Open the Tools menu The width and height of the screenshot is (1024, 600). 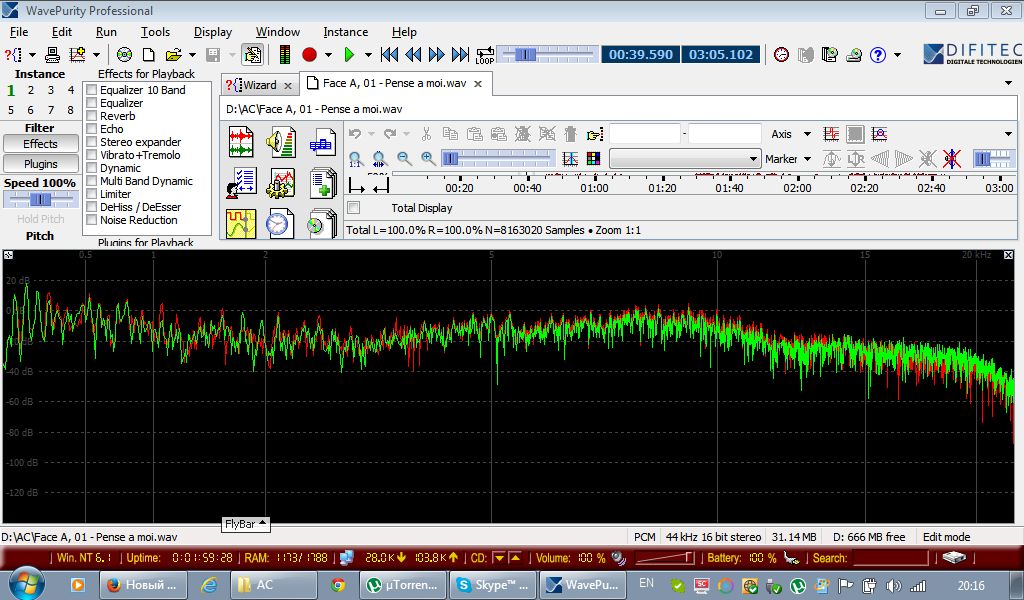(155, 32)
